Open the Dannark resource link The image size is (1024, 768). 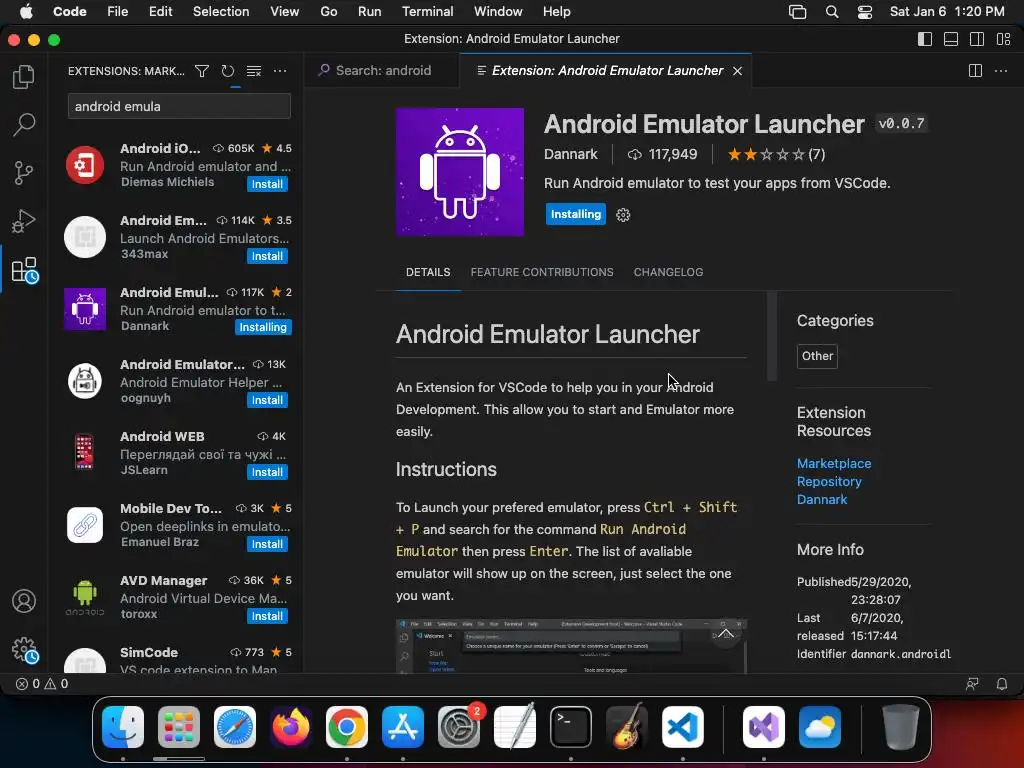coord(822,500)
